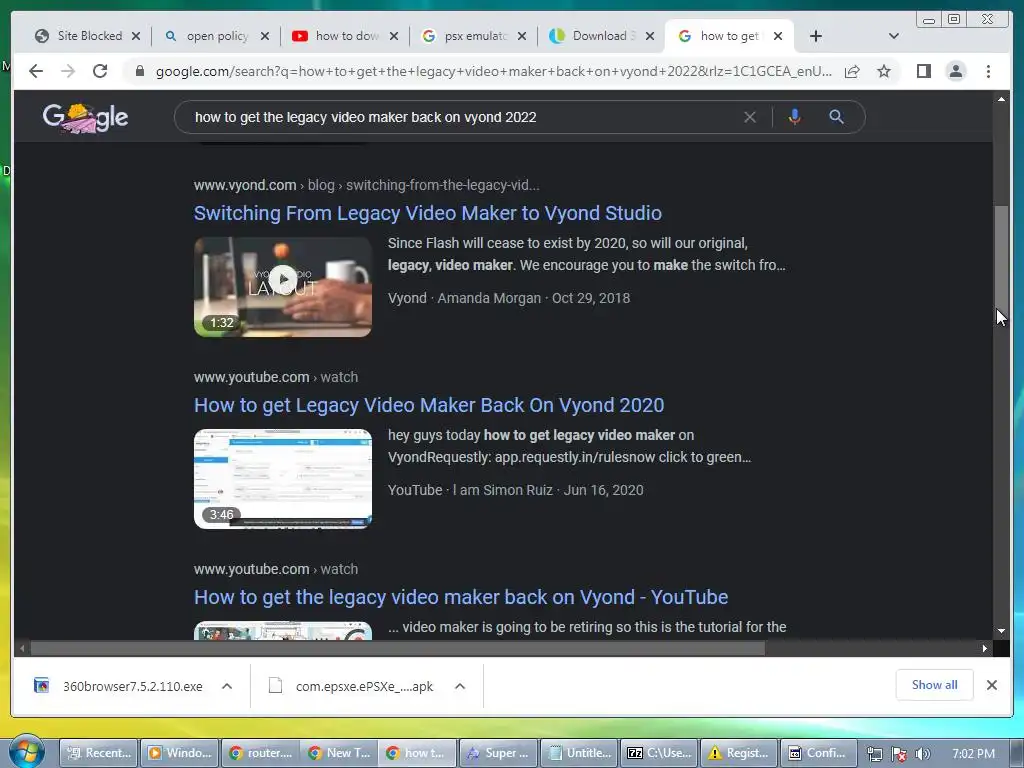This screenshot has width=1024, height=768.
Task: Open Super taskbar application
Action: pyautogui.click(x=499, y=753)
